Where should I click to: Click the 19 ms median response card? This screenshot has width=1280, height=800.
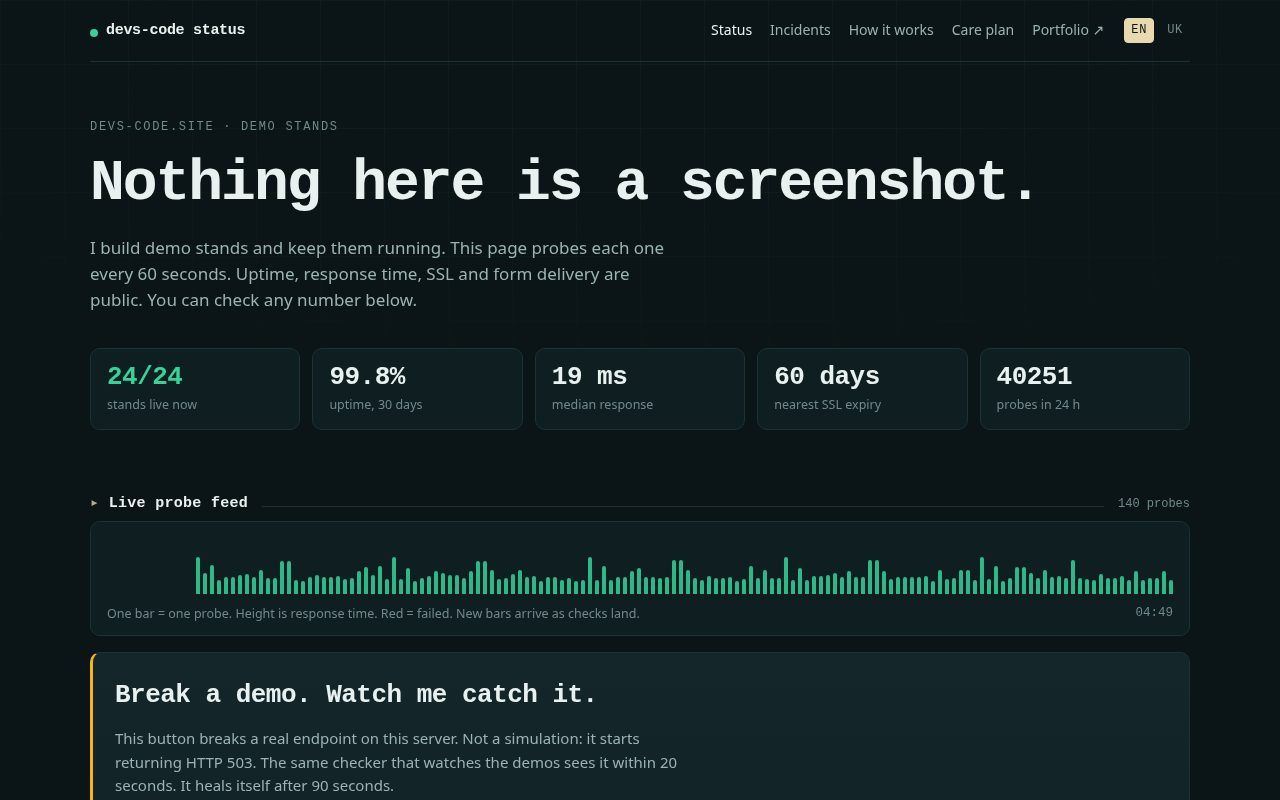point(640,389)
